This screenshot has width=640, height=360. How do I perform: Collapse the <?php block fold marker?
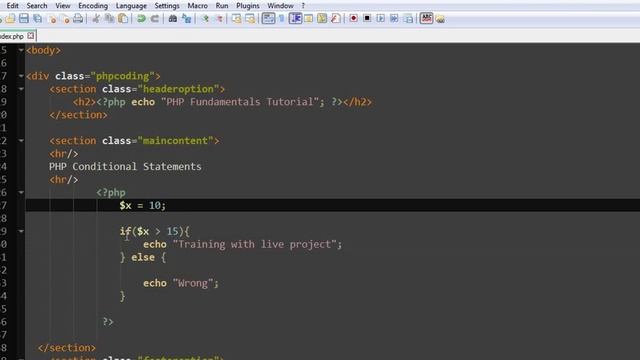pyautogui.click(x=21, y=193)
